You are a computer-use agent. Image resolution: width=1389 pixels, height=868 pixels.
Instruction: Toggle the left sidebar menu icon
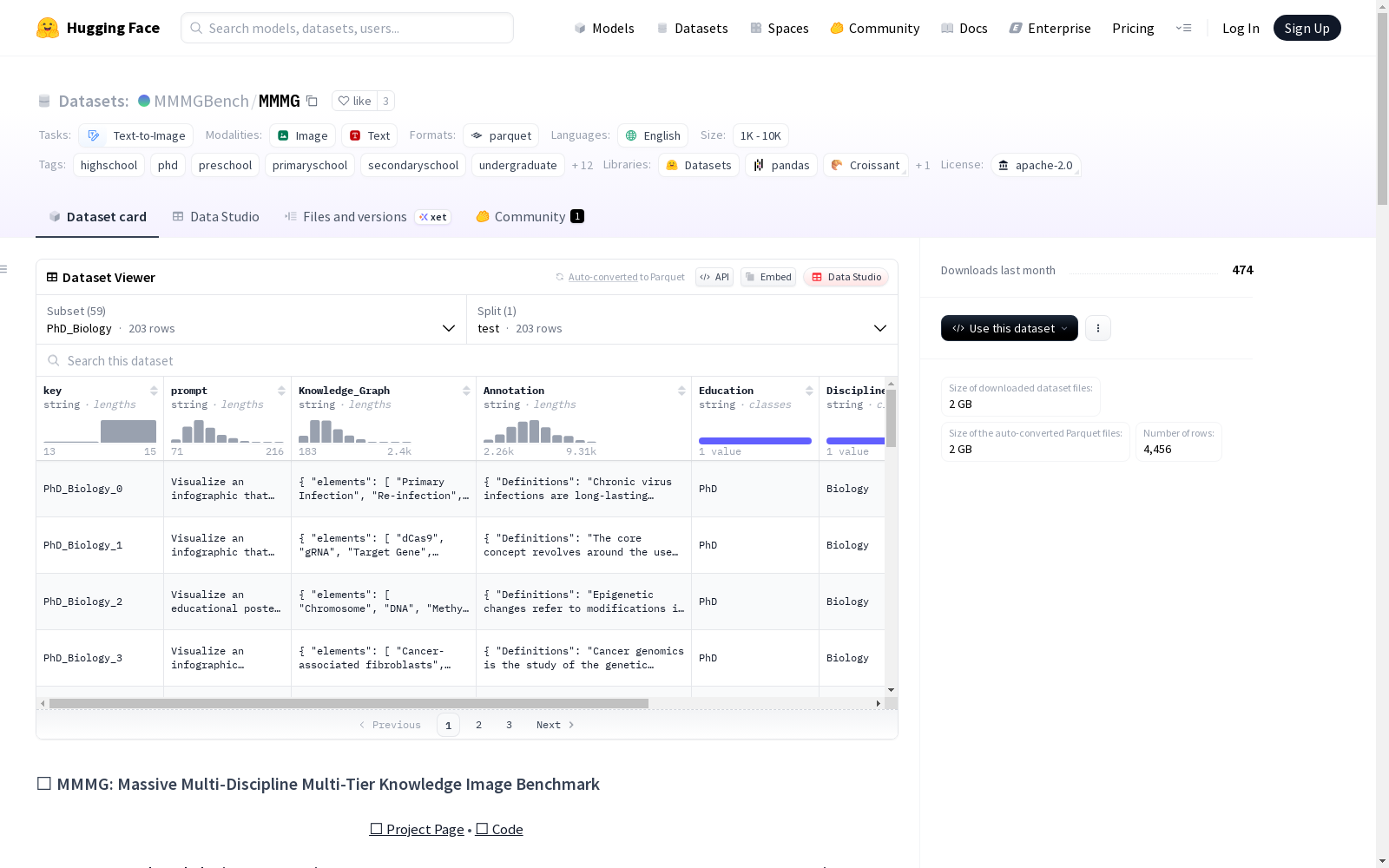(4, 269)
